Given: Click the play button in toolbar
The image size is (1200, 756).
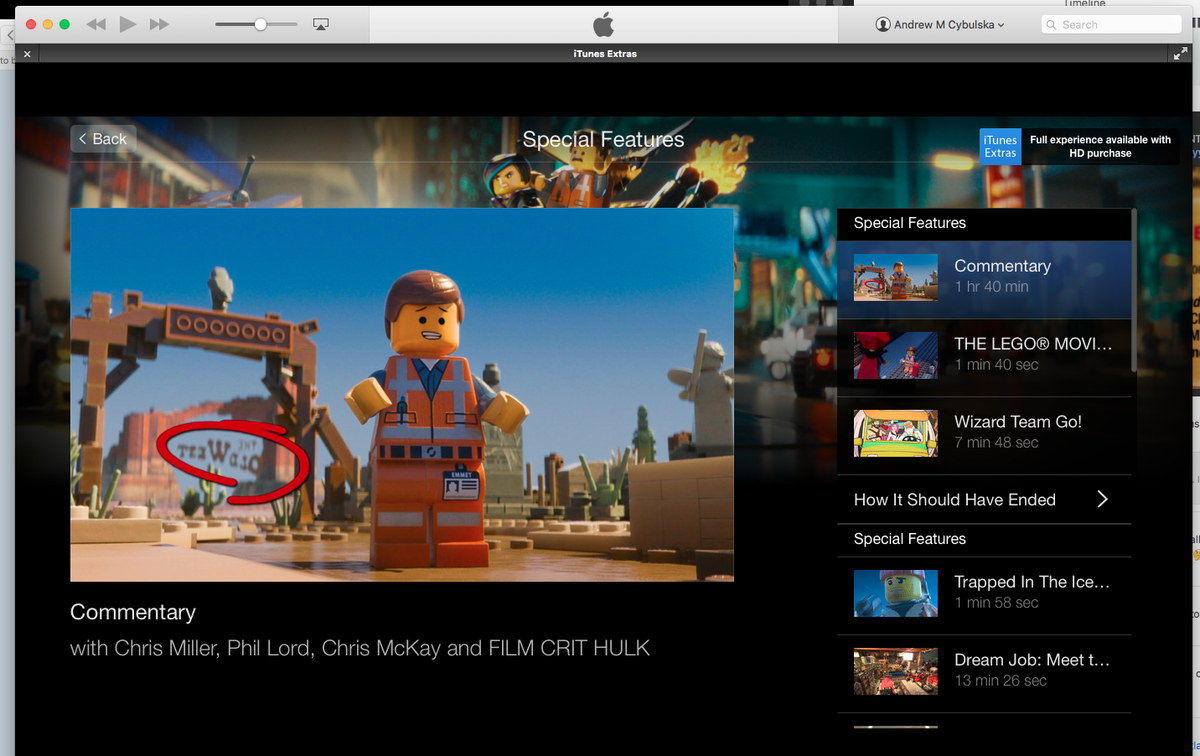Looking at the screenshot, I should tap(127, 24).
